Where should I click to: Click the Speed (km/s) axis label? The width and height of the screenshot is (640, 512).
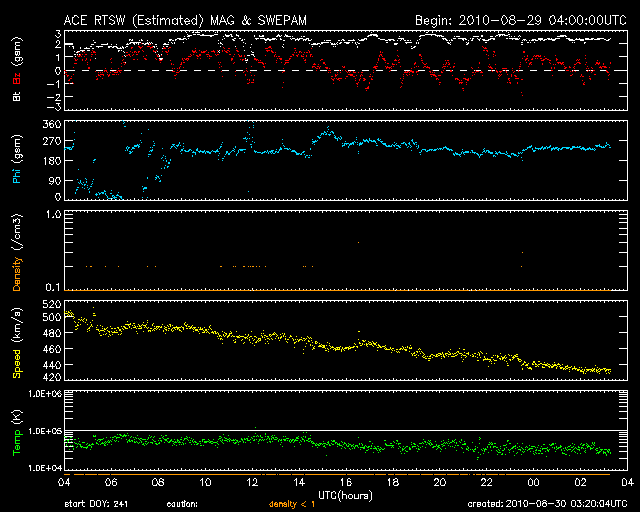pyautogui.click(x=17, y=344)
